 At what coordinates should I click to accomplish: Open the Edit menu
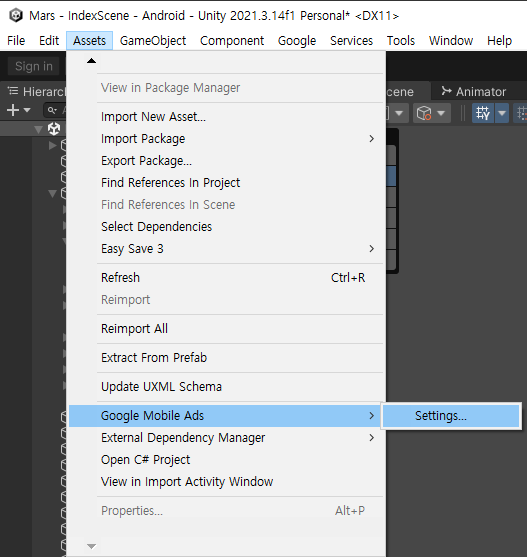[x=49, y=41]
